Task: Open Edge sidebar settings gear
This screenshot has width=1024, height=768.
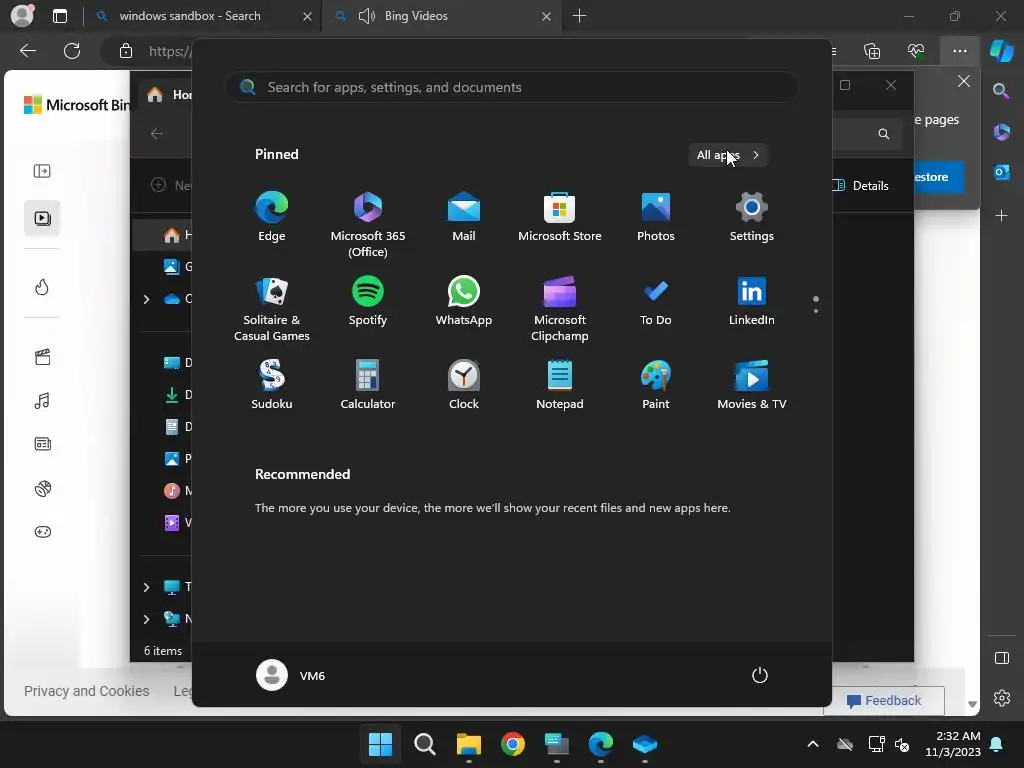Action: click(x=1002, y=698)
